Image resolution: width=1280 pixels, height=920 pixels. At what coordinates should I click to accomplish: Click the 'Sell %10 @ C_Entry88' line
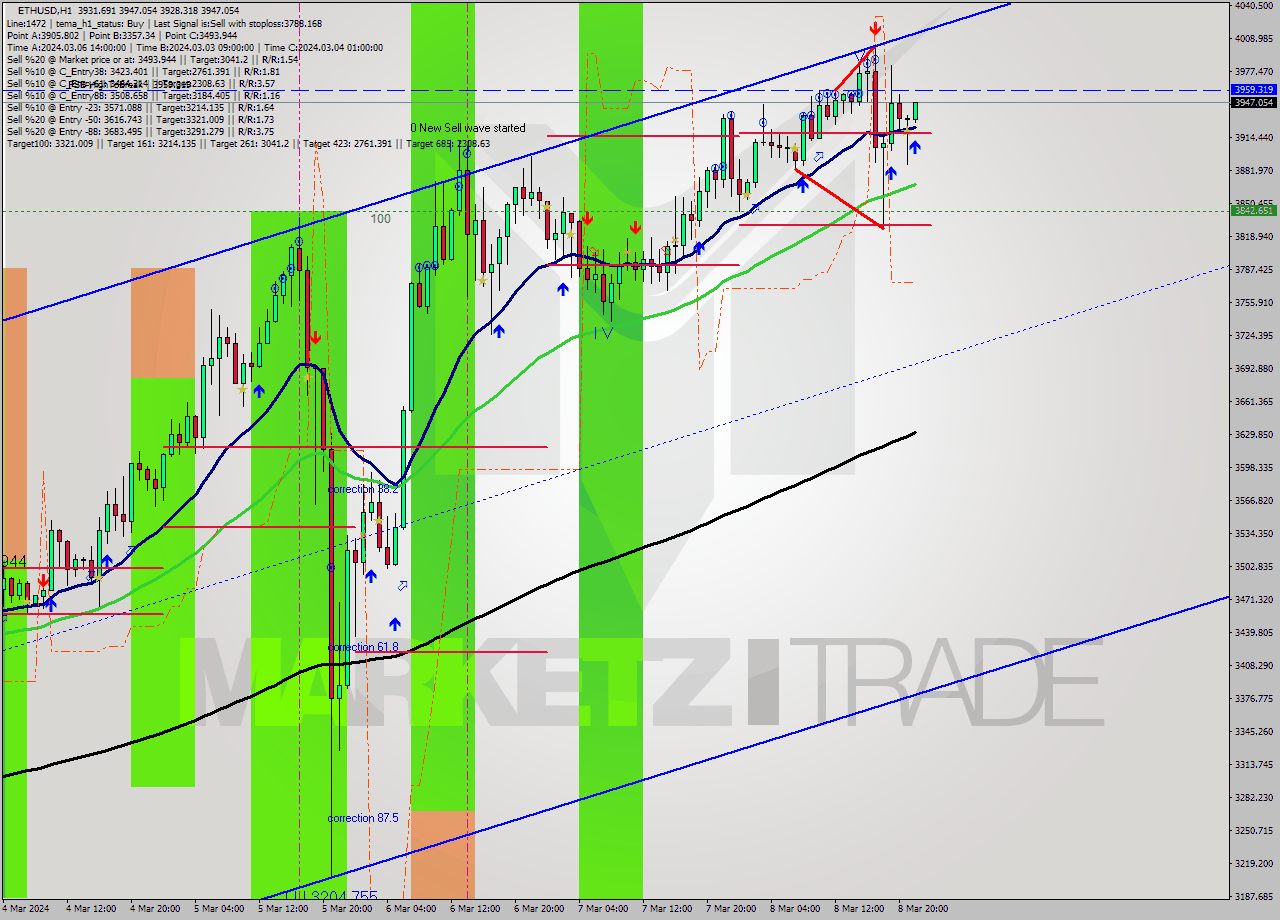143,95
